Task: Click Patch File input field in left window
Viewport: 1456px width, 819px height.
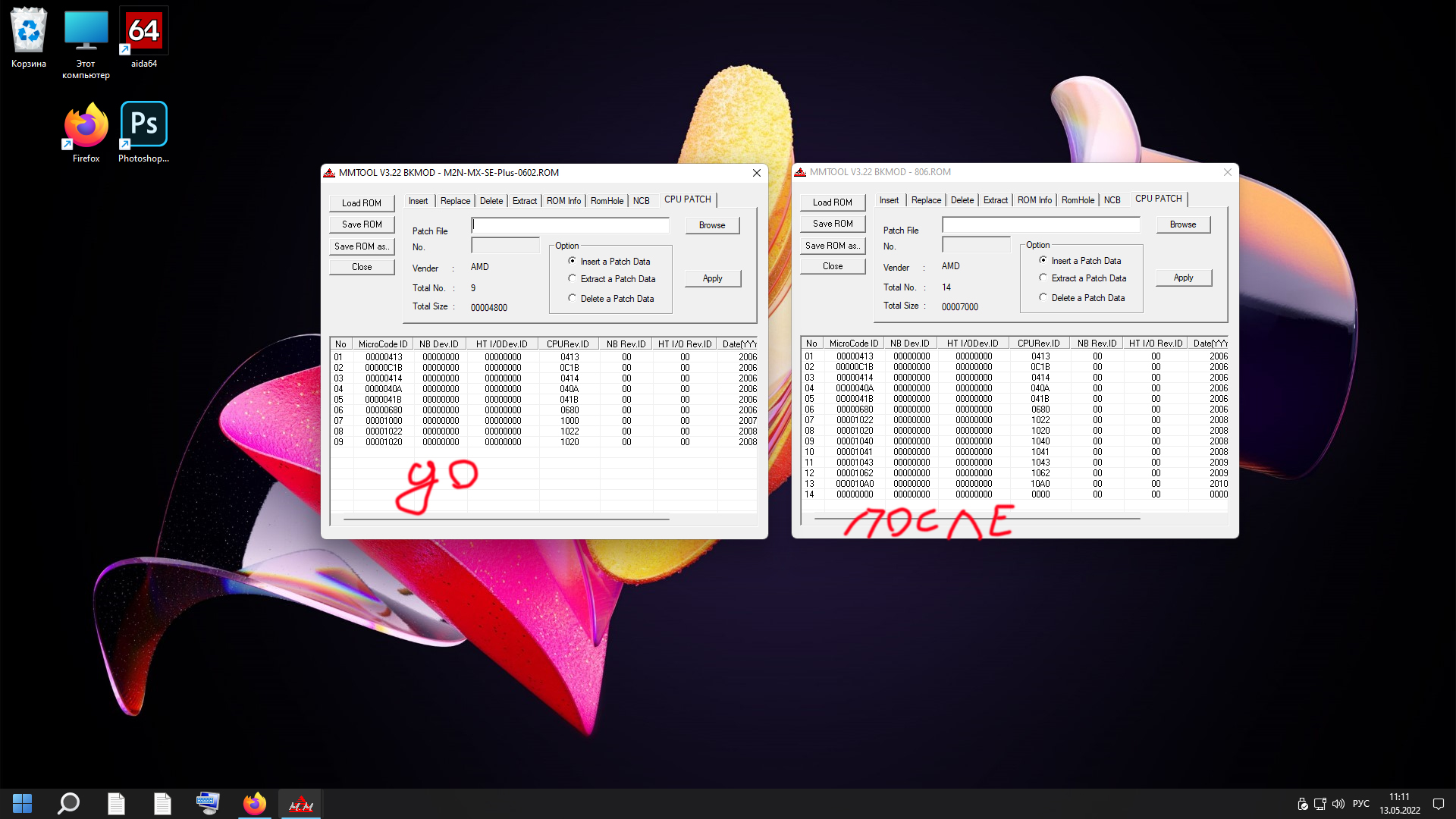Action: click(x=570, y=225)
